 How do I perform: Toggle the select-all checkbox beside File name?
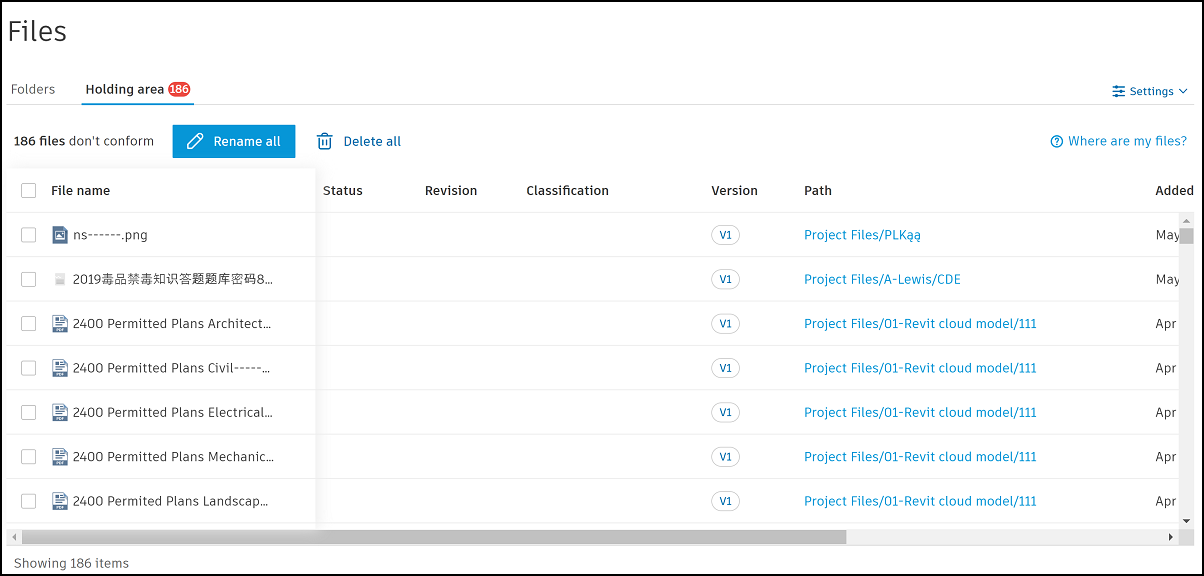29,191
